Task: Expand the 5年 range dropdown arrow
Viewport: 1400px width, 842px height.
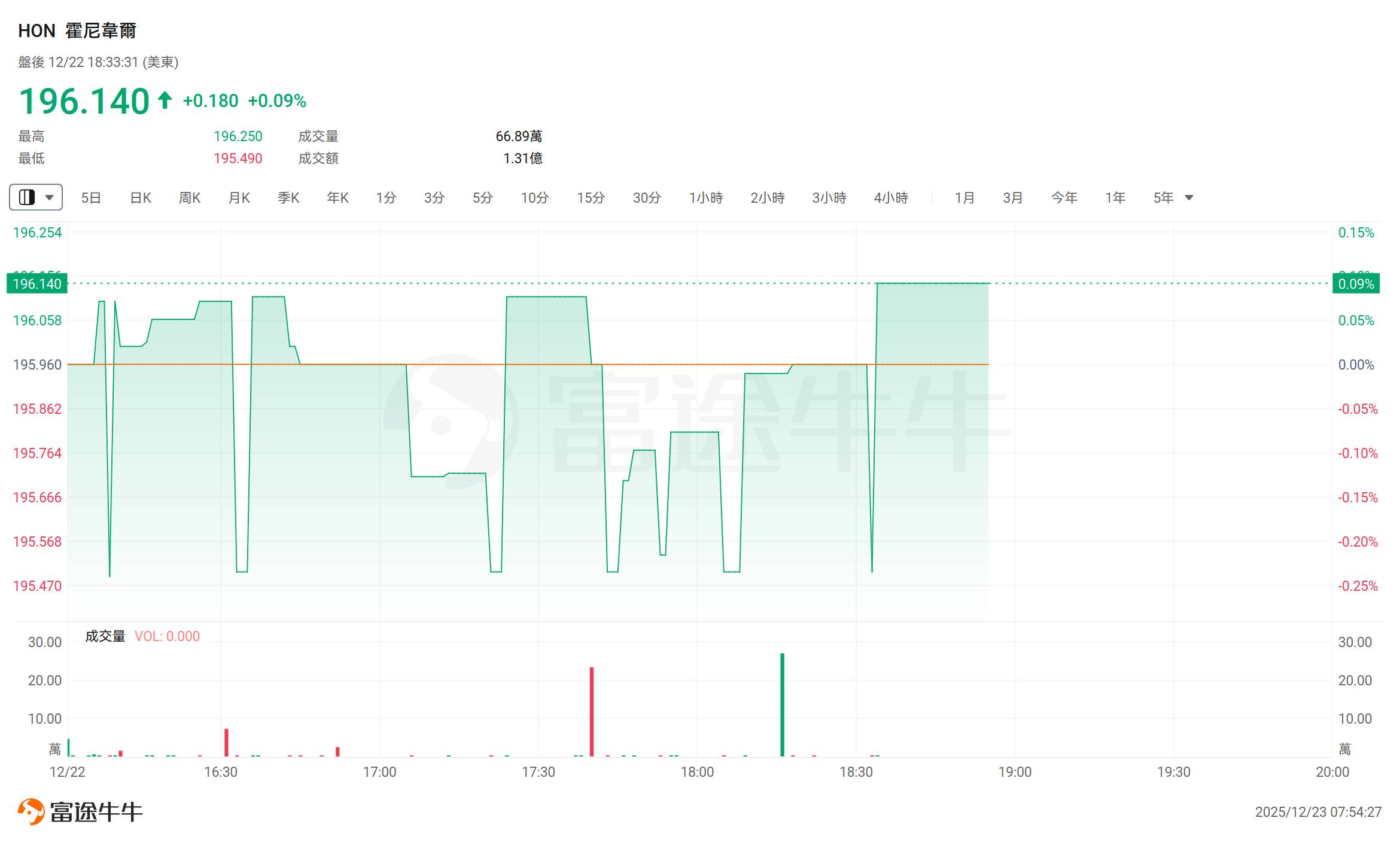Action: click(1189, 197)
